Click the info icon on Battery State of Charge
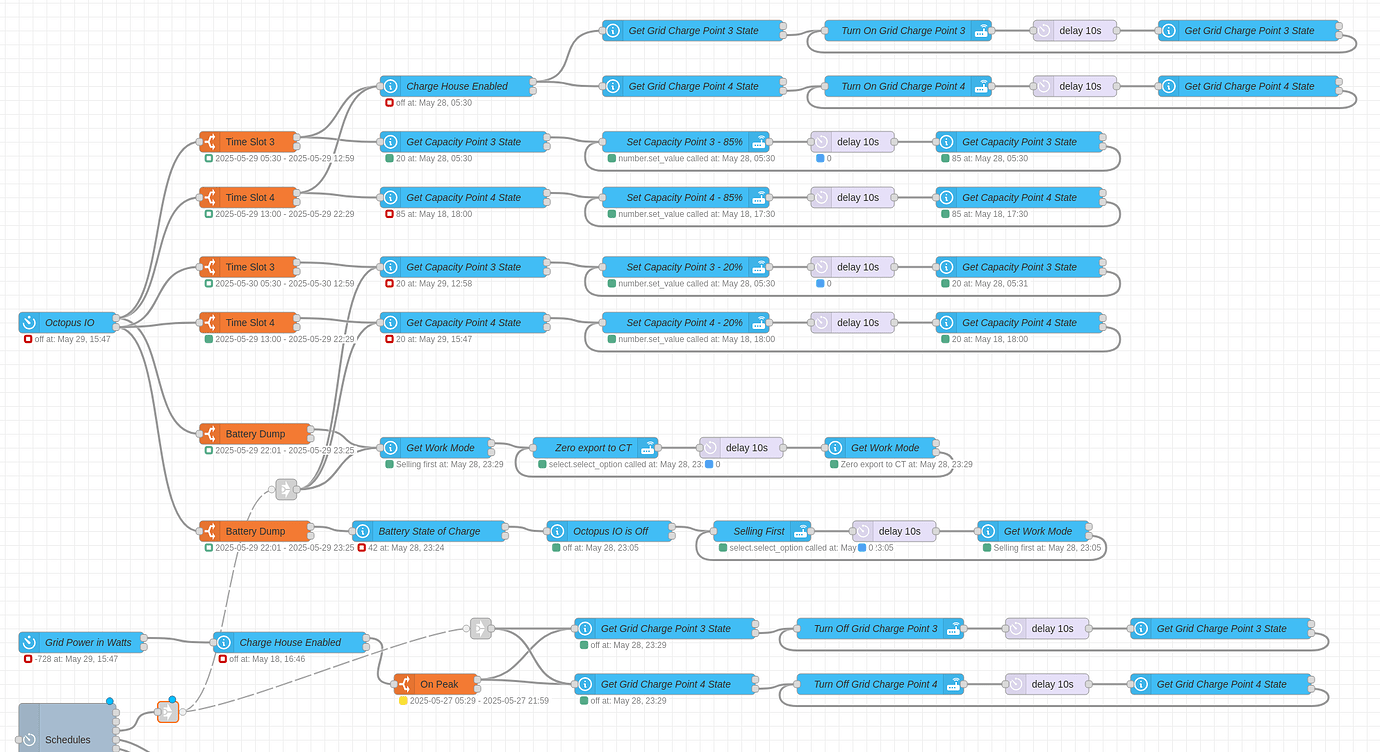 coord(362,531)
